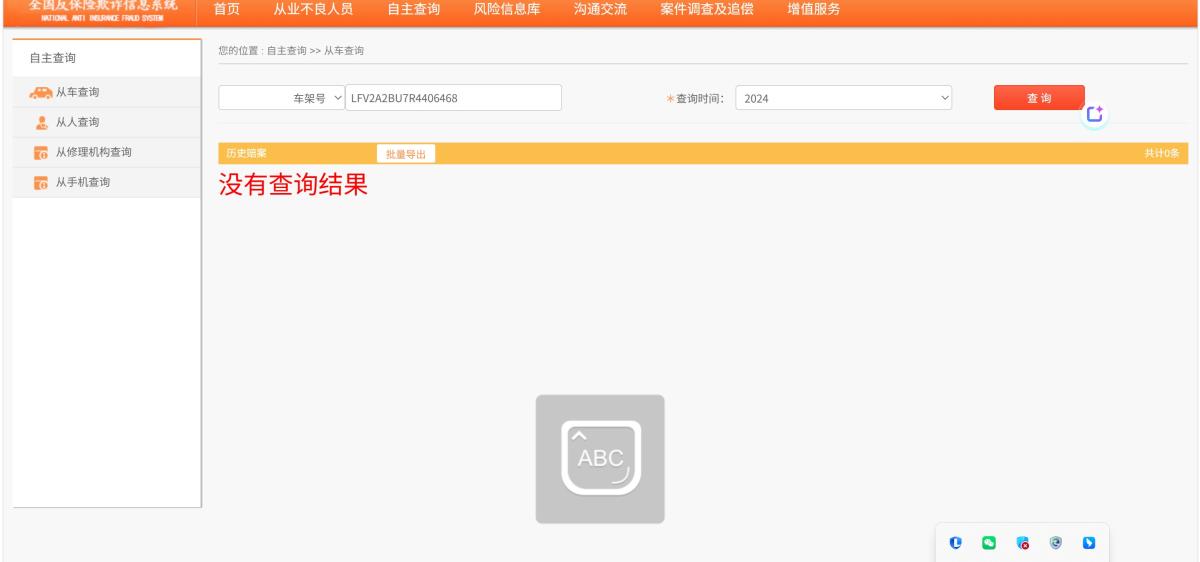
Task: Click the car icon beside 从车查询
Action: (41, 93)
